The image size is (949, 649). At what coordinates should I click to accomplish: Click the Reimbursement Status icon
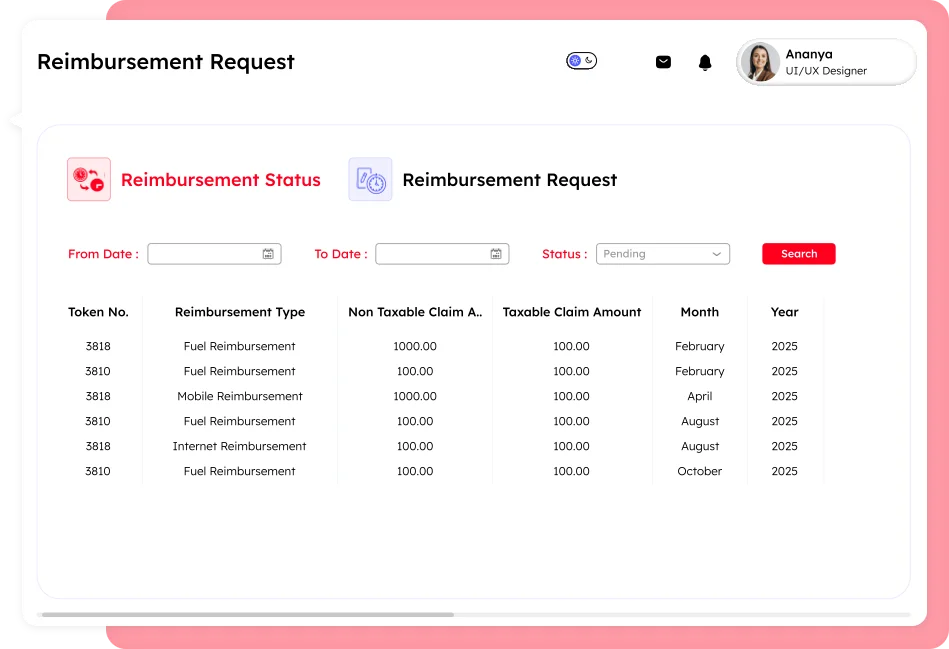[89, 180]
